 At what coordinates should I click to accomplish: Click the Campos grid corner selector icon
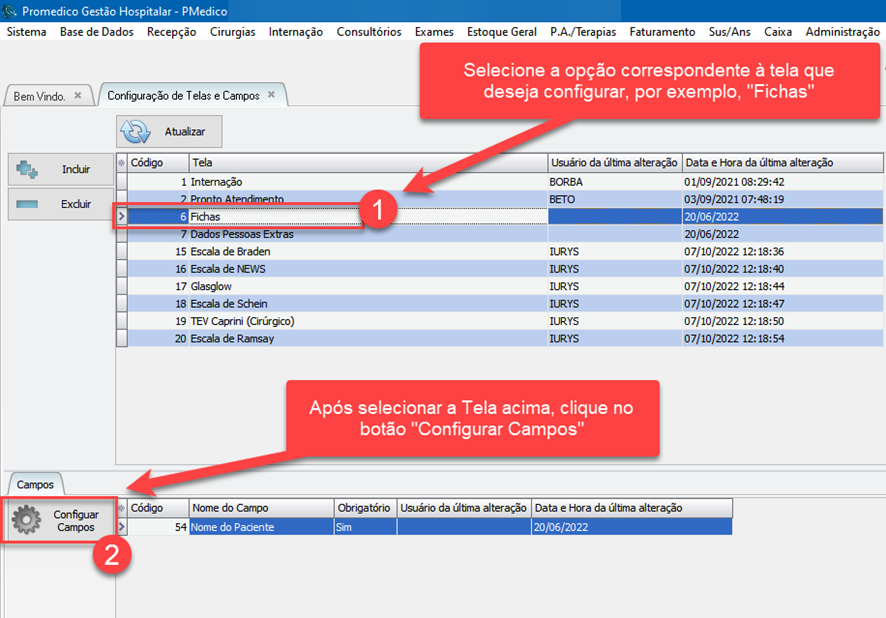122,508
